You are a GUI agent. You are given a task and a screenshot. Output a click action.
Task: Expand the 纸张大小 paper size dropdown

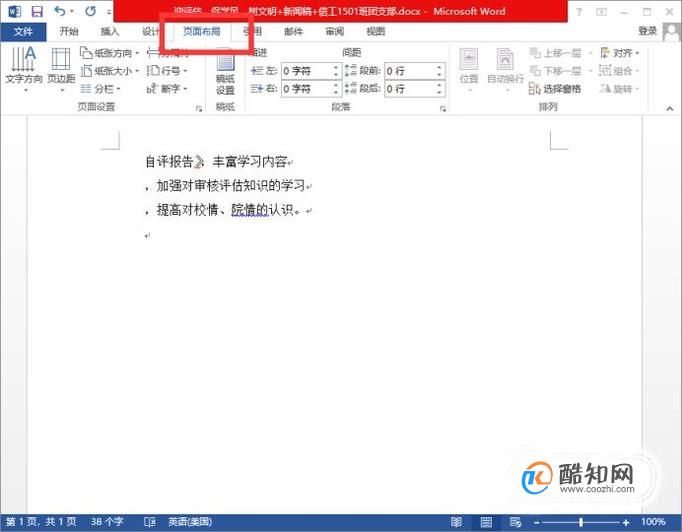point(110,70)
